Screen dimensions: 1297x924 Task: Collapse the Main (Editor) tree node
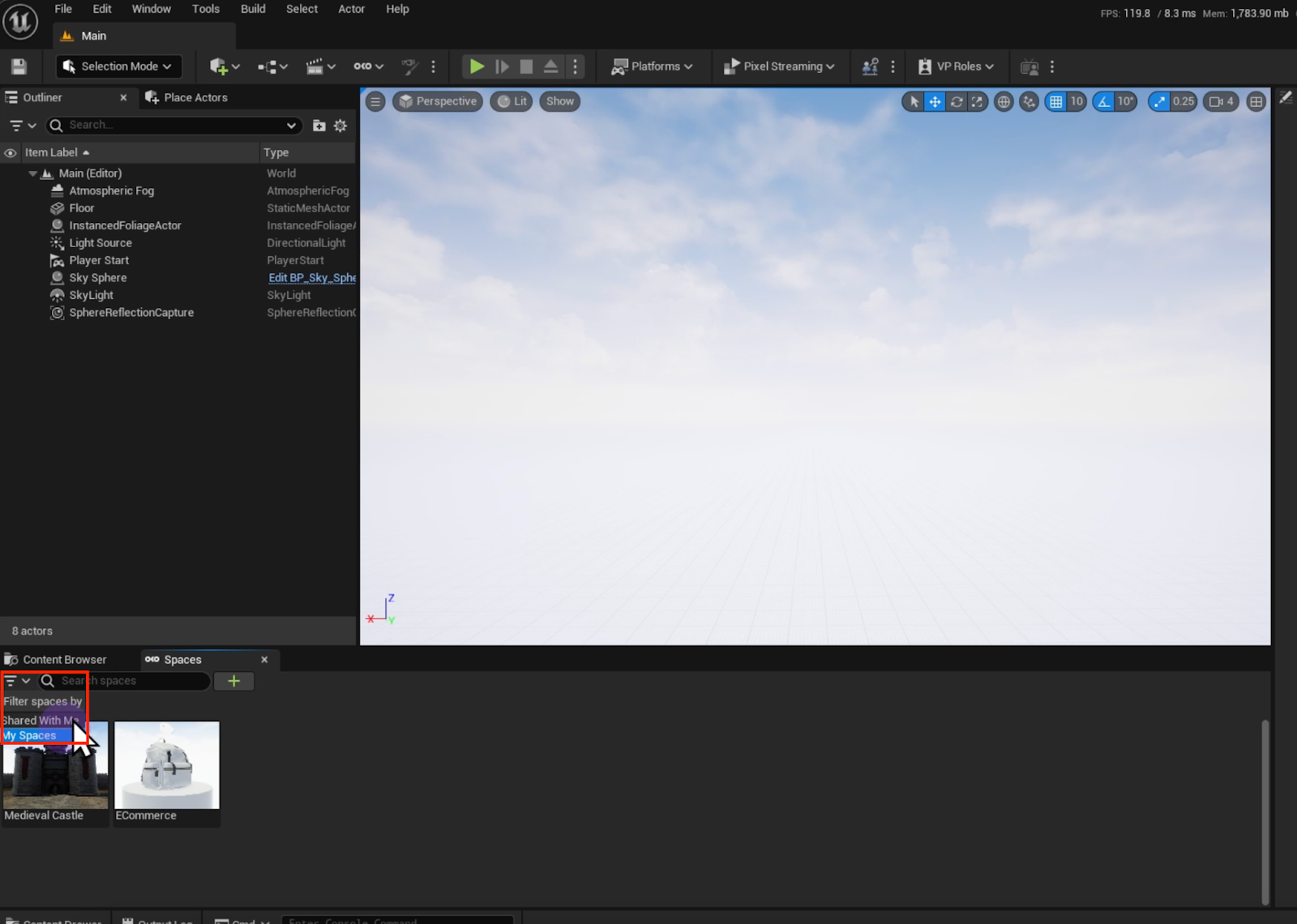coord(33,173)
